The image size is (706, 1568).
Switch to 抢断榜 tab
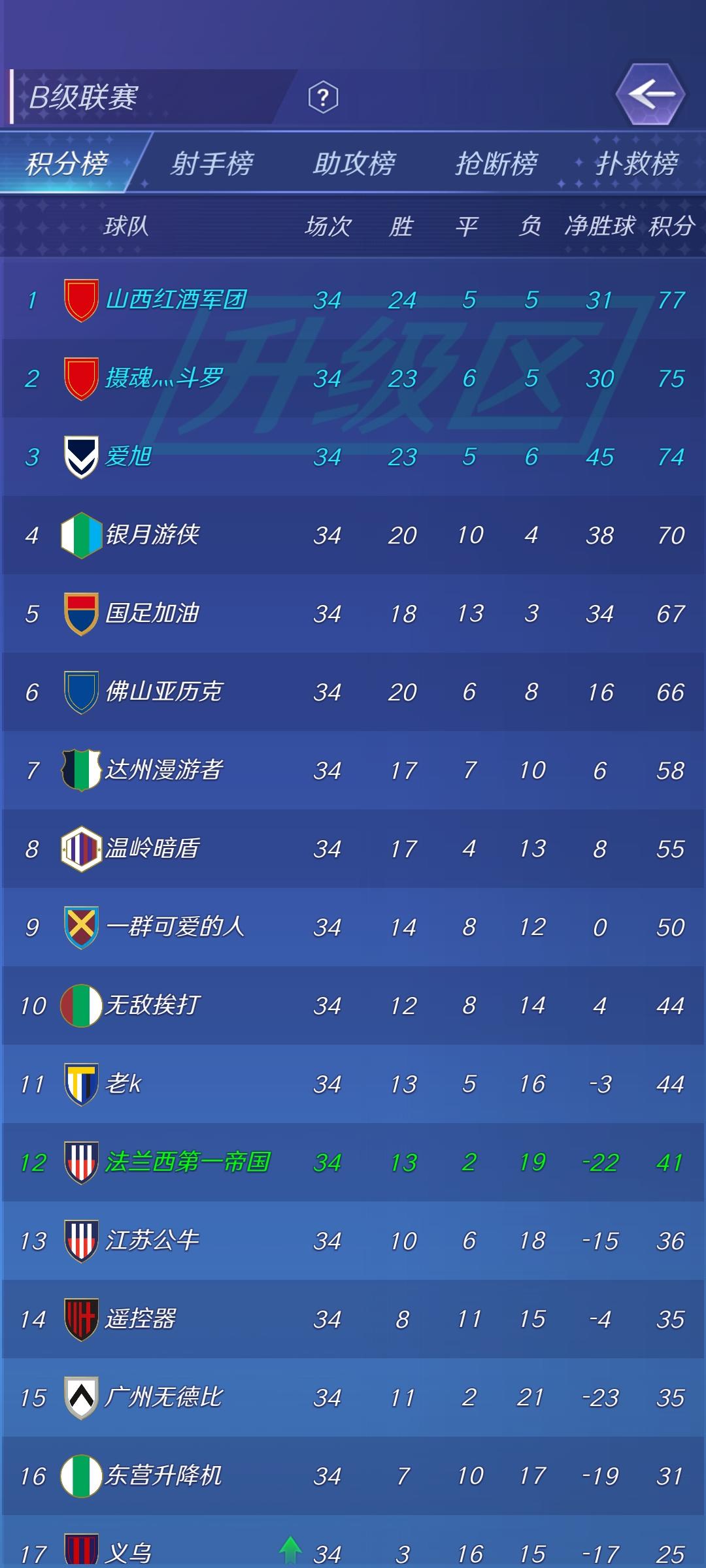(496, 163)
